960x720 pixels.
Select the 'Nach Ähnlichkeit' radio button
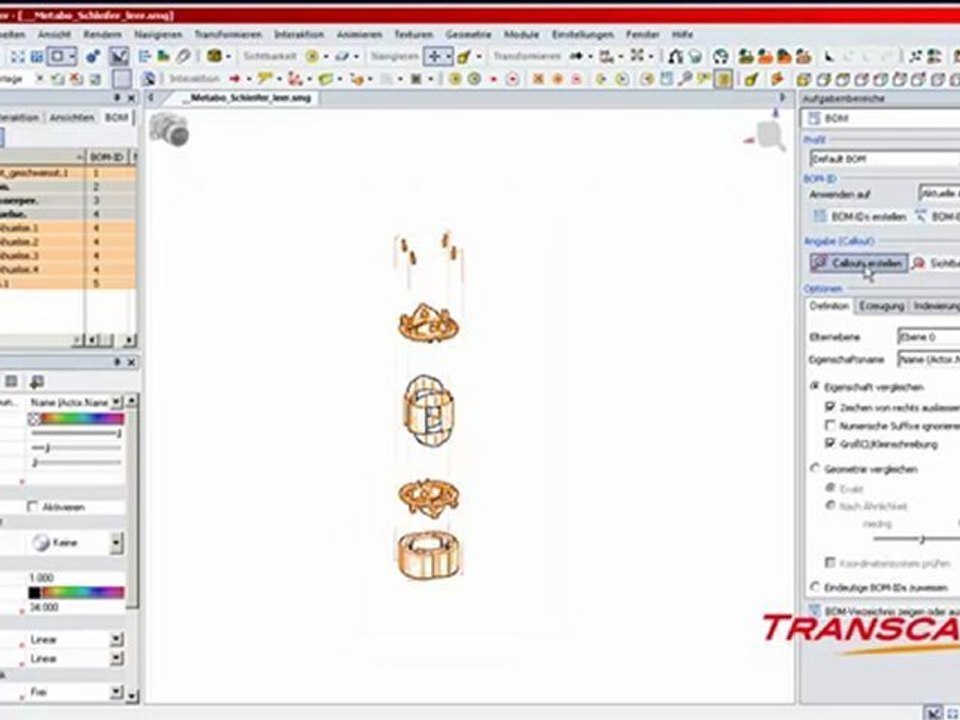point(830,505)
